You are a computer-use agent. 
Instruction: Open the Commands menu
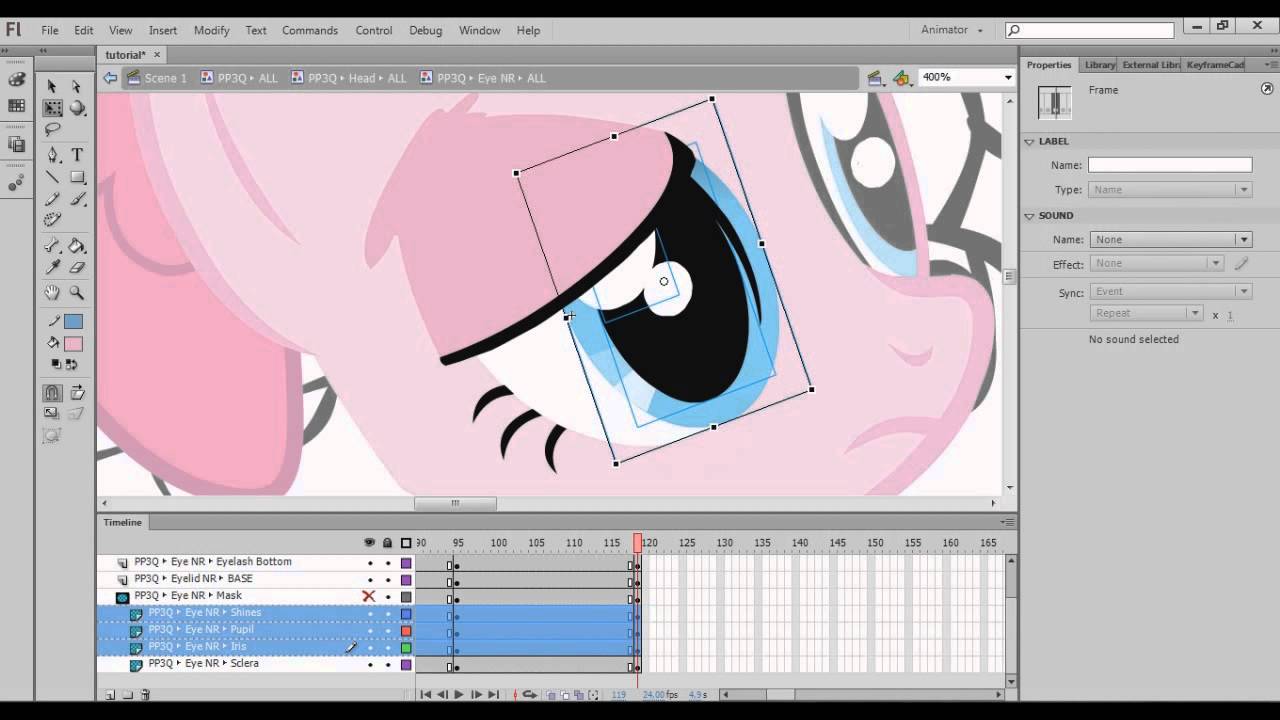310,30
